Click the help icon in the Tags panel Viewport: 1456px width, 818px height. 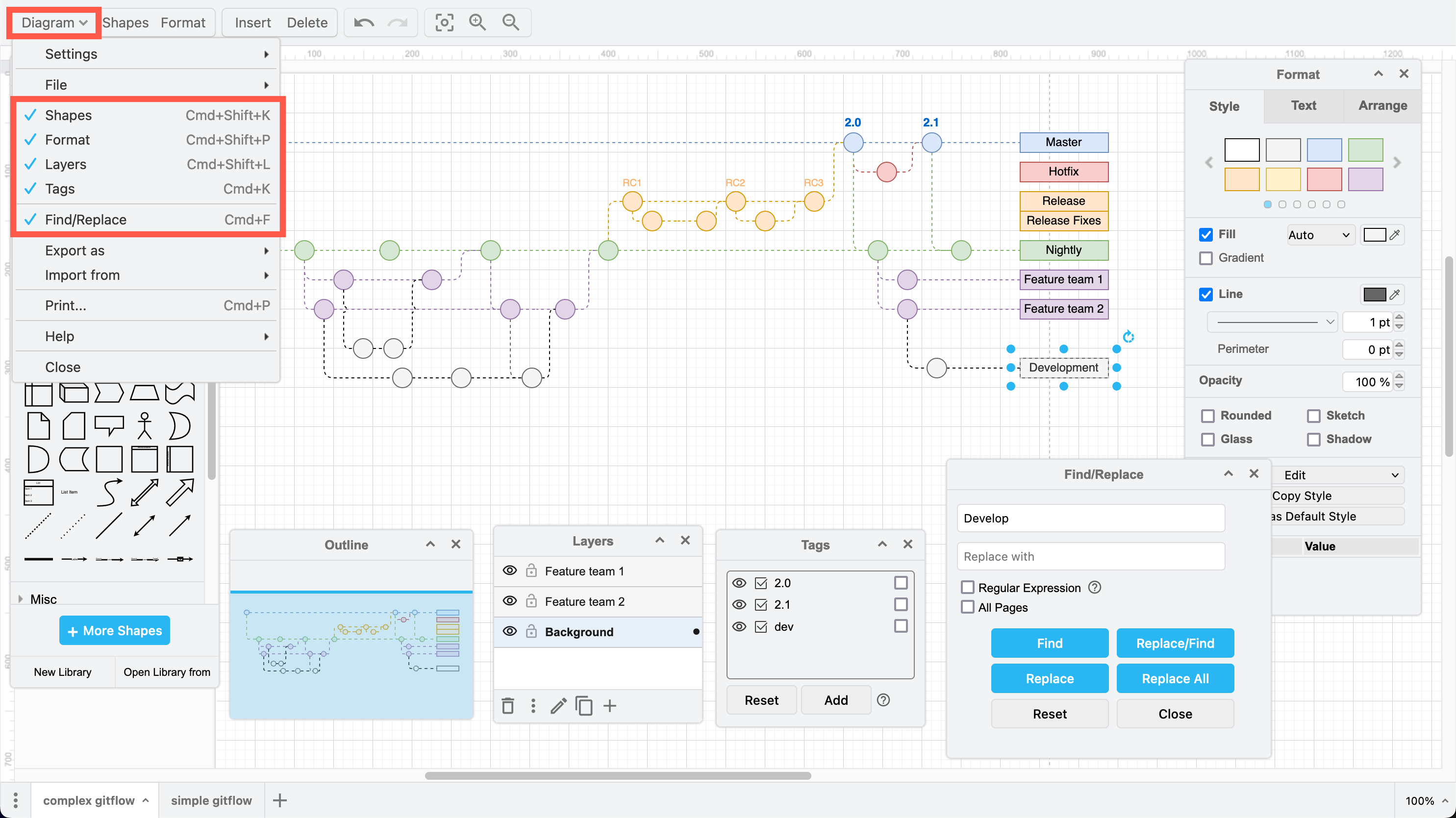pyautogui.click(x=883, y=700)
